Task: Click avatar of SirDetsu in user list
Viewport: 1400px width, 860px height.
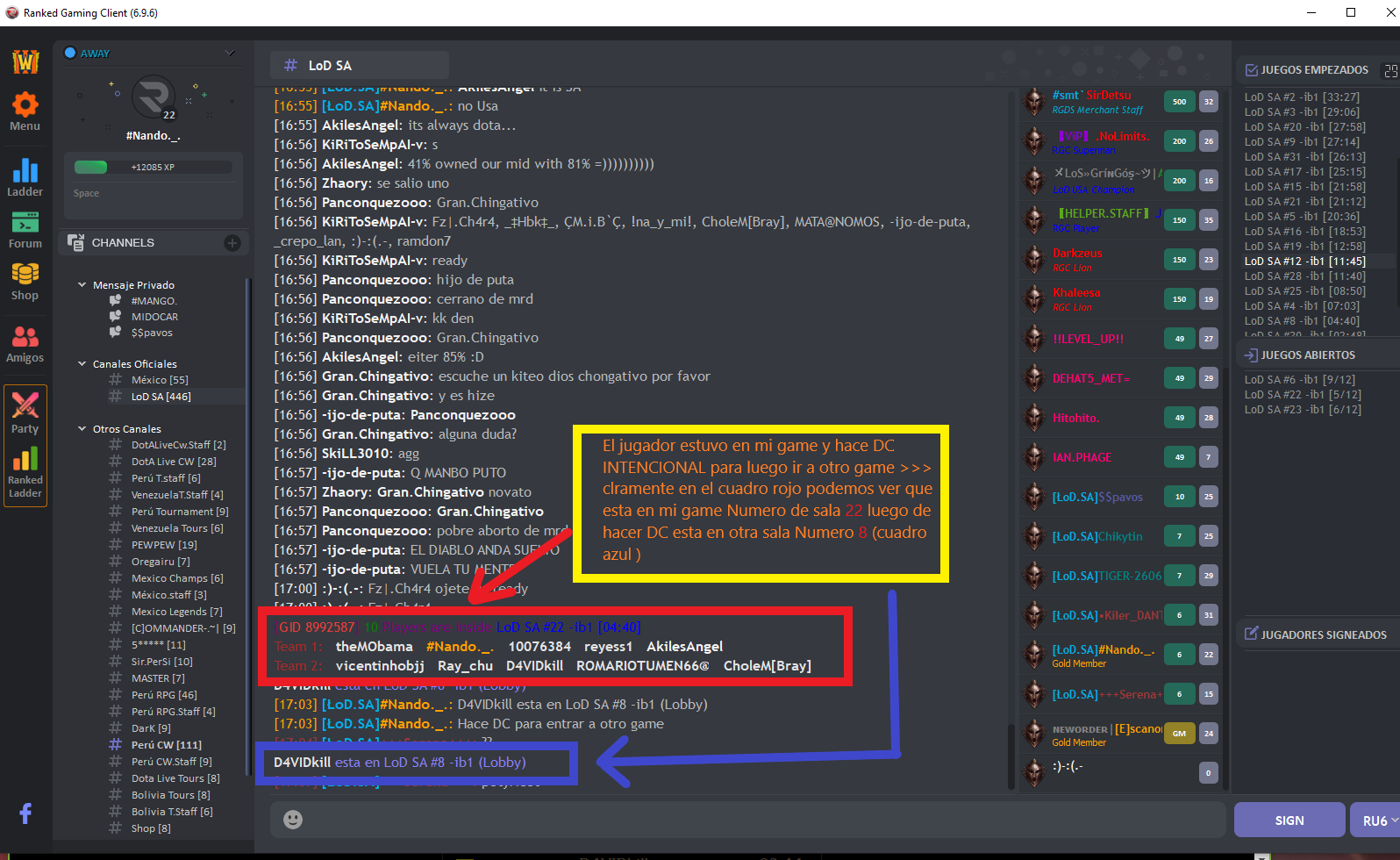Action: tap(1034, 102)
